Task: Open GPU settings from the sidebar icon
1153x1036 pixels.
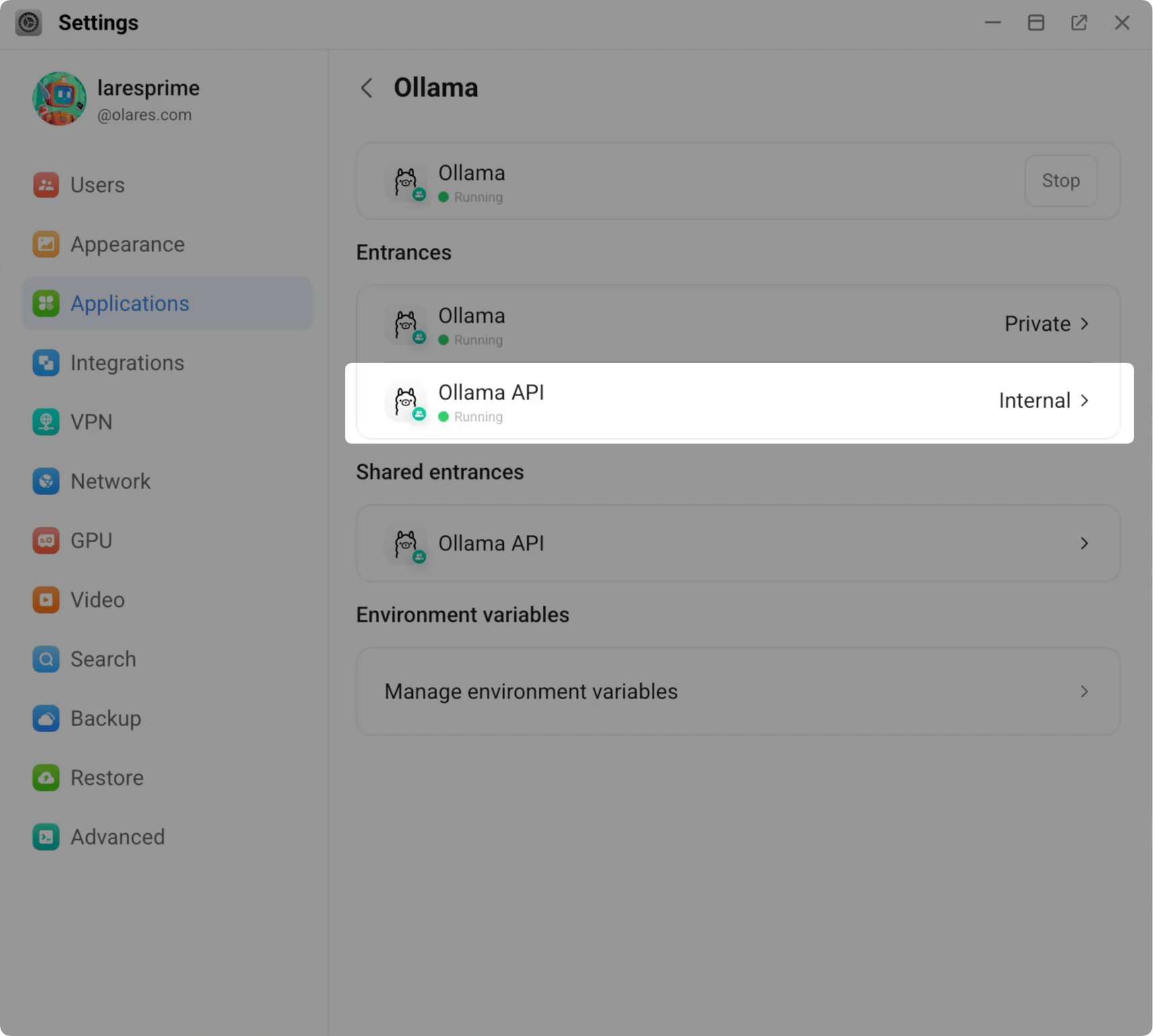Action: click(x=45, y=540)
